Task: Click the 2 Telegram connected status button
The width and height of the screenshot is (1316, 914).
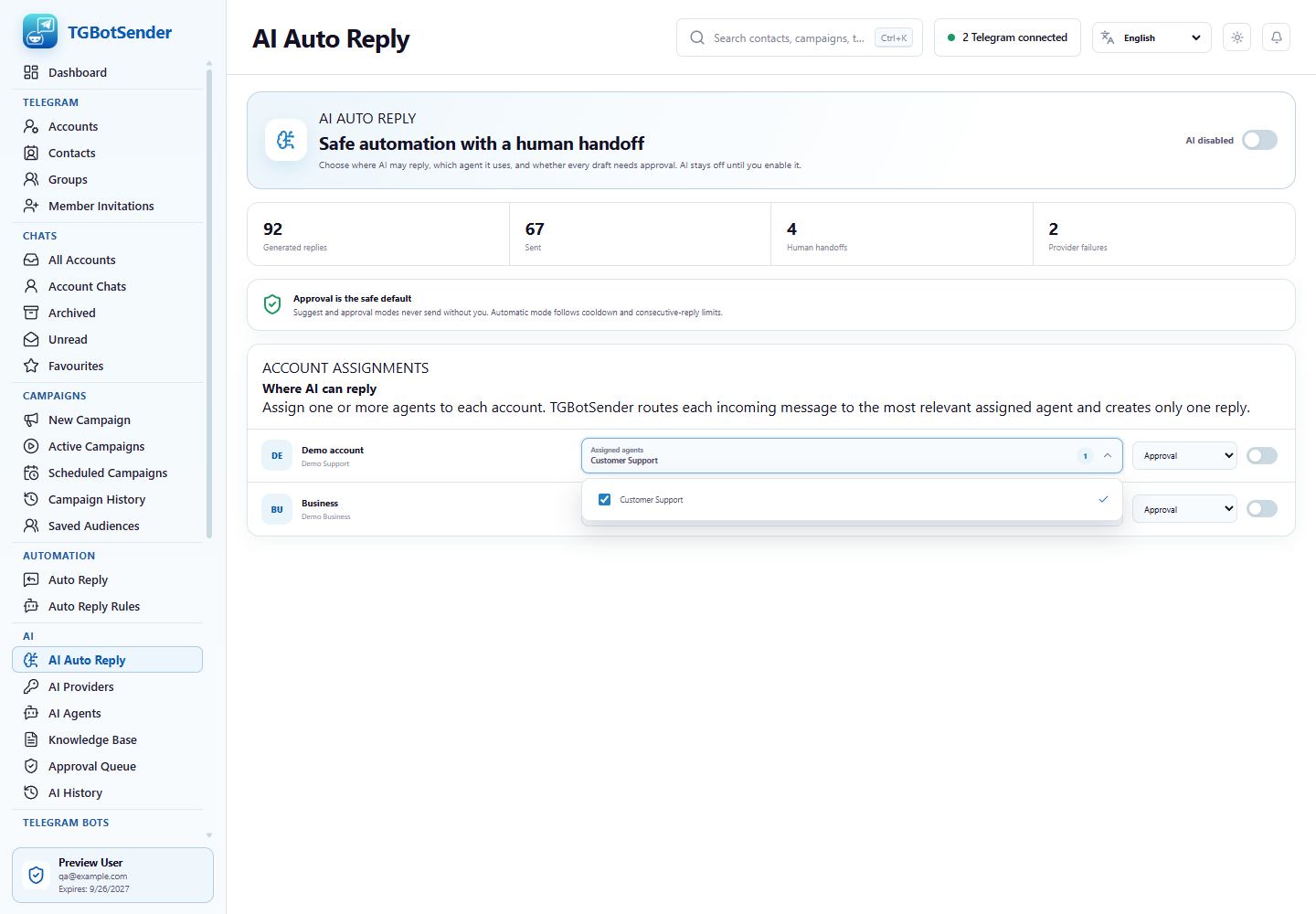Action: click(1007, 37)
